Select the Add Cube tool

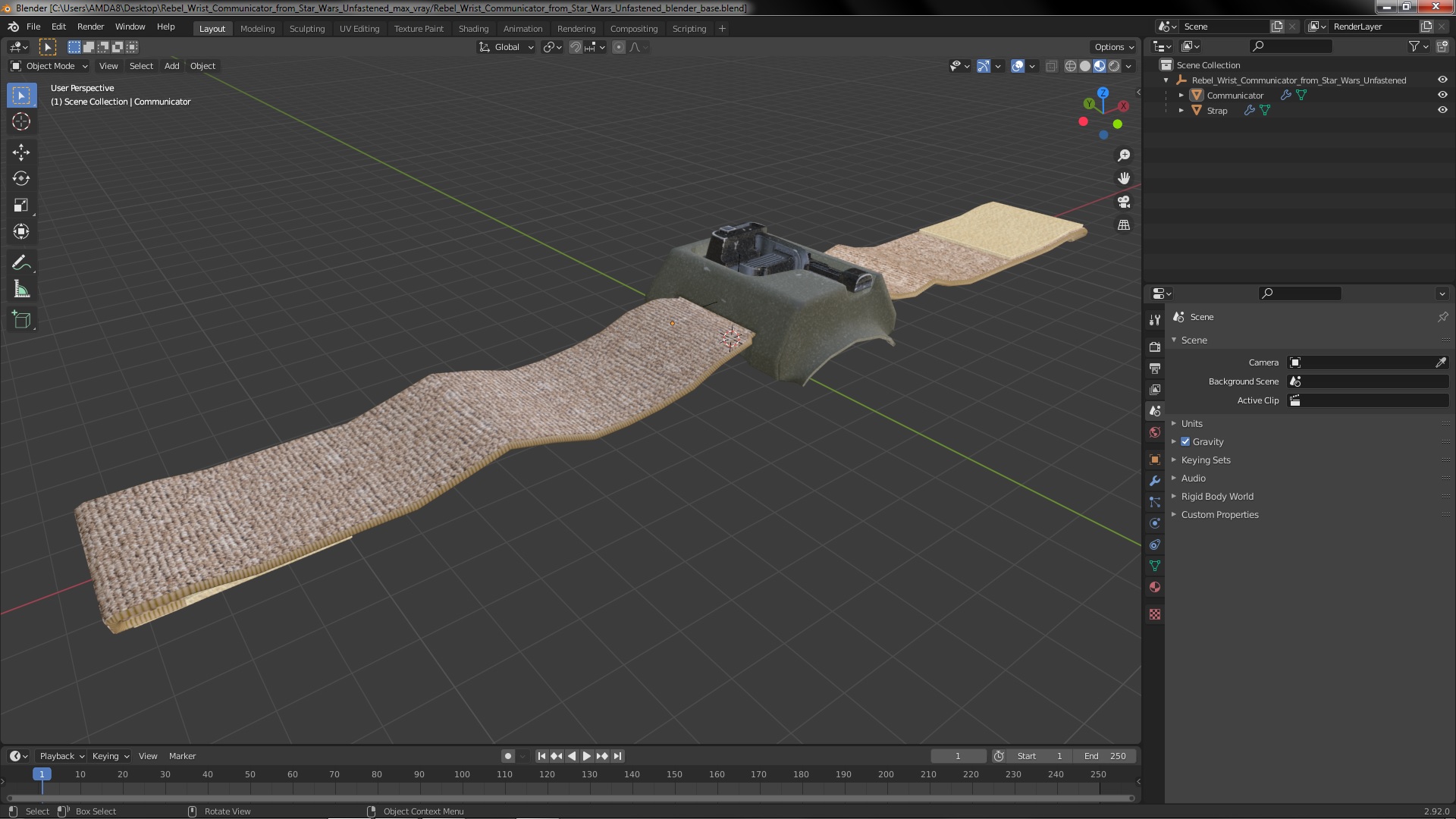click(21, 320)
